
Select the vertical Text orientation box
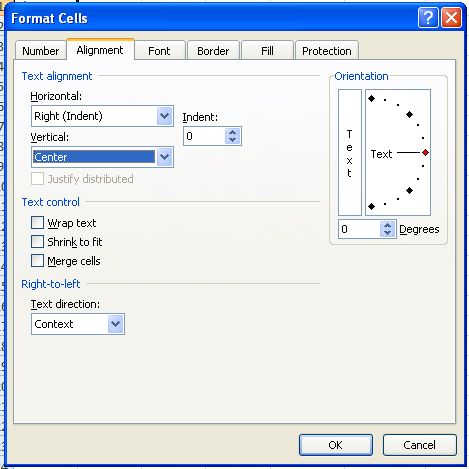point(350,152)
